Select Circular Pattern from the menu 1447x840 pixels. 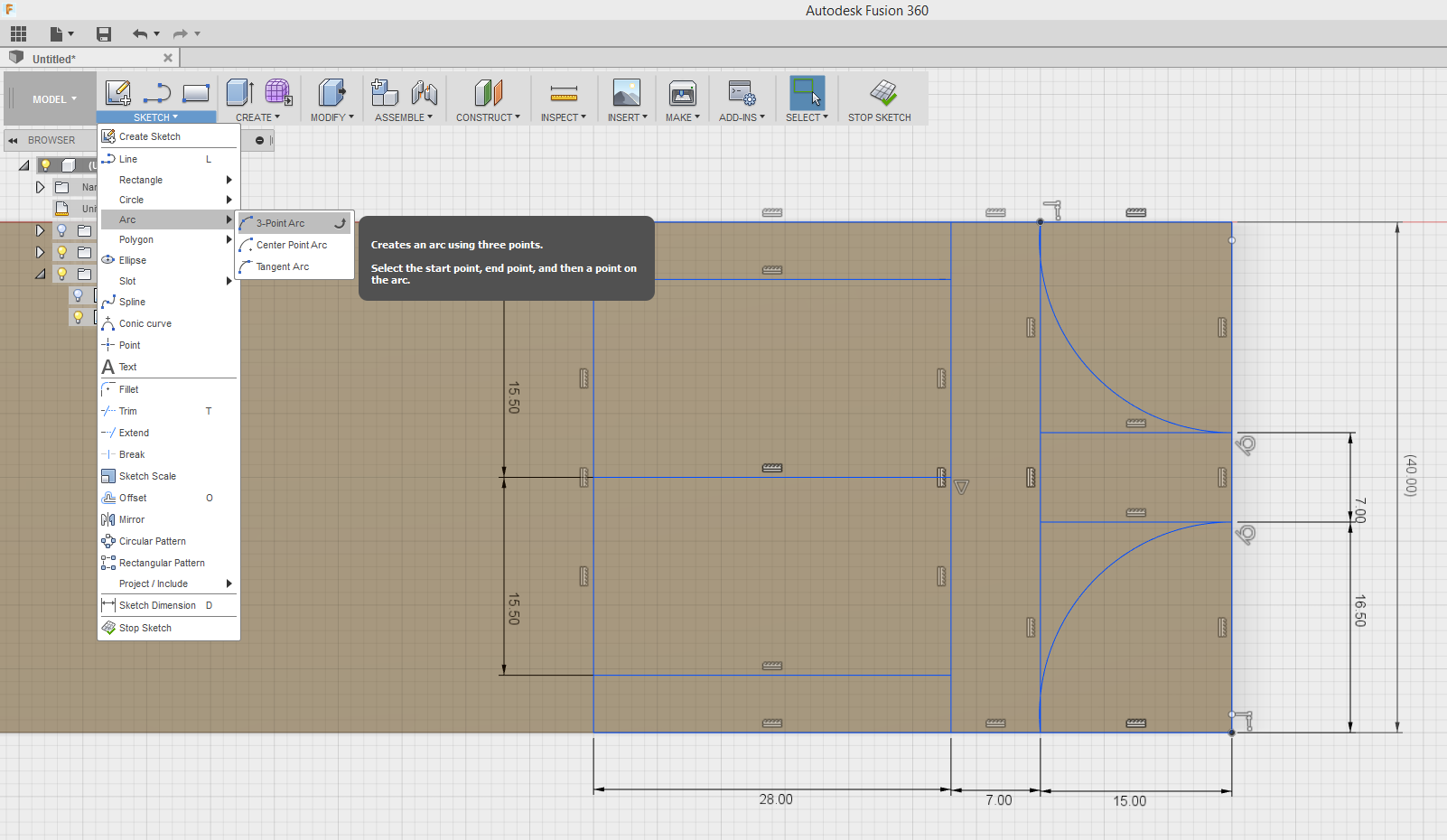pyautogui.click(x=168, y=541)
